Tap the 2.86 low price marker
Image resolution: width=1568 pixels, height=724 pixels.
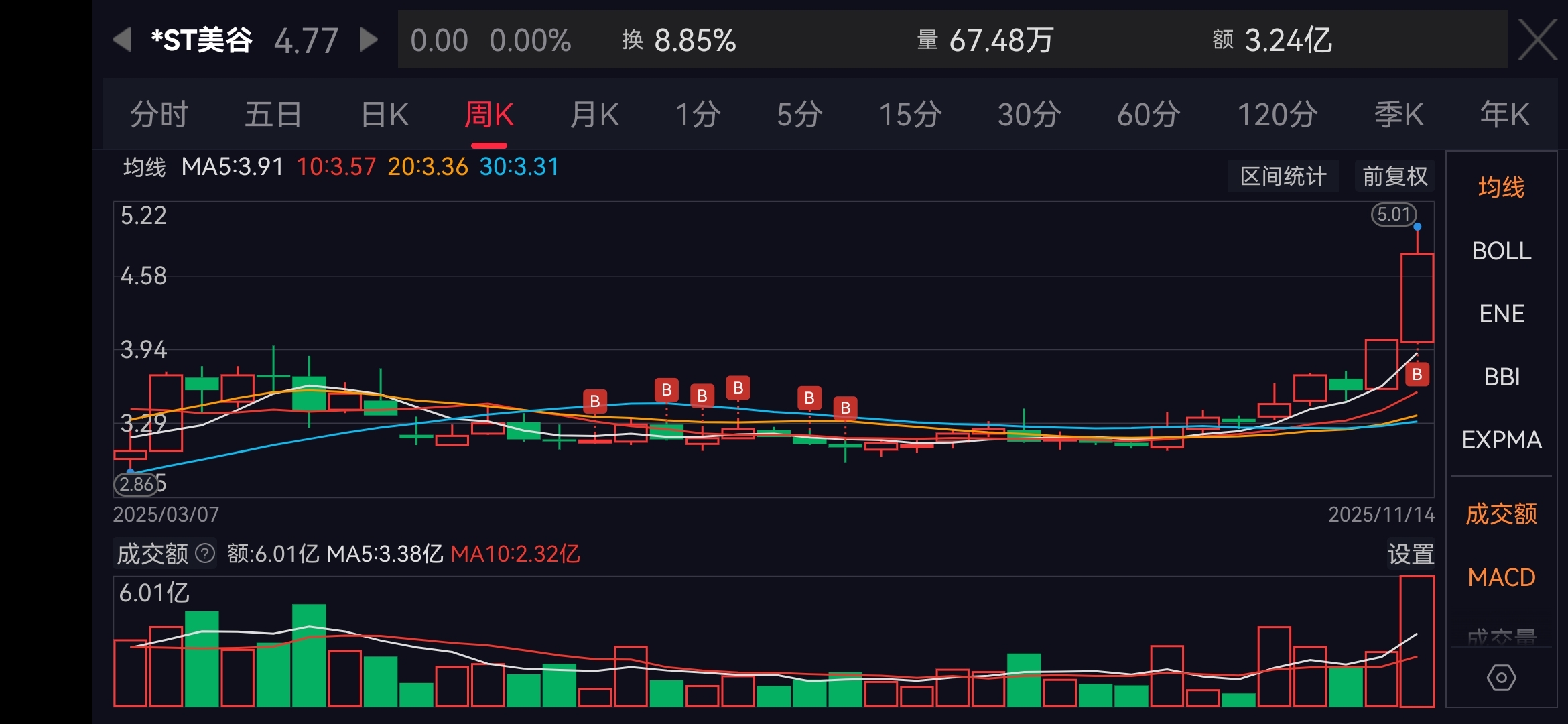click(137, 484)
